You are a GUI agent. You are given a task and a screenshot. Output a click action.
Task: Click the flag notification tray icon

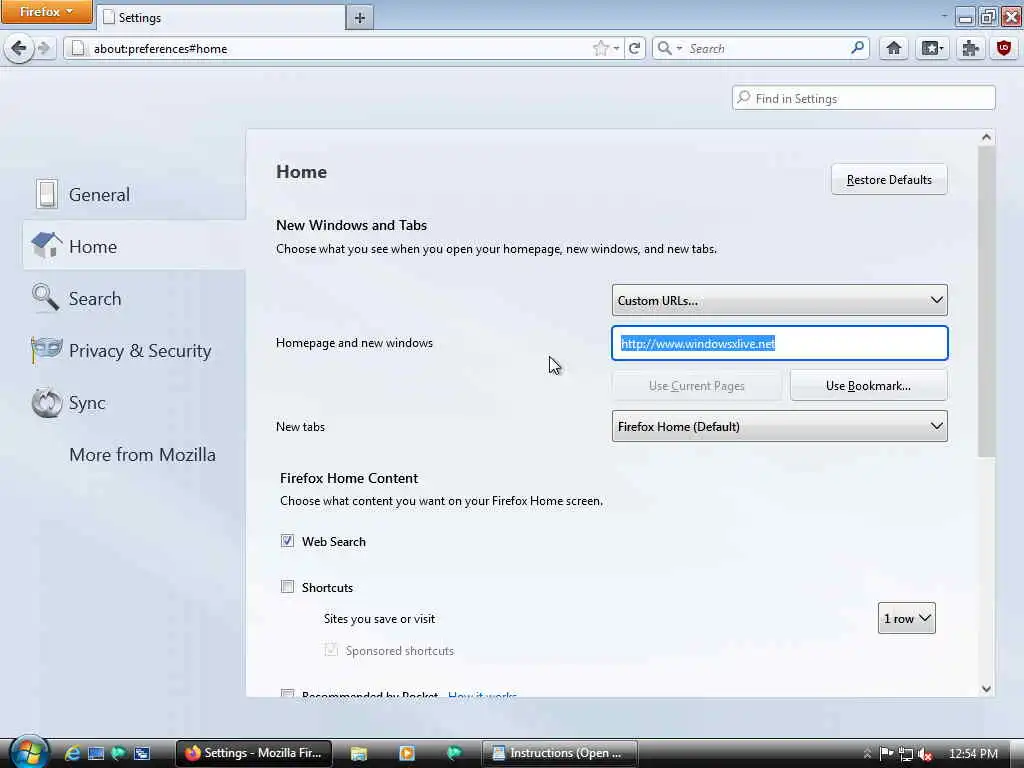tap(886, 754)
